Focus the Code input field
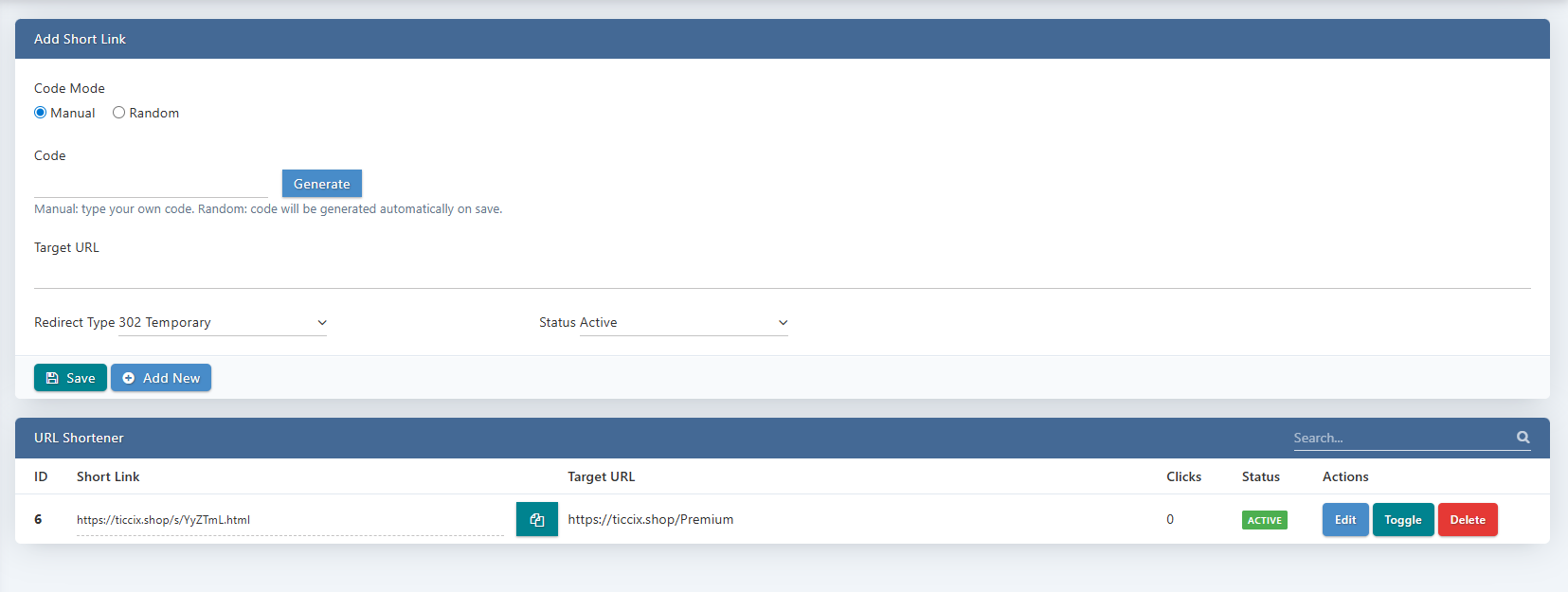Screen dimensions: 1568x592 [x=151, y=184]
